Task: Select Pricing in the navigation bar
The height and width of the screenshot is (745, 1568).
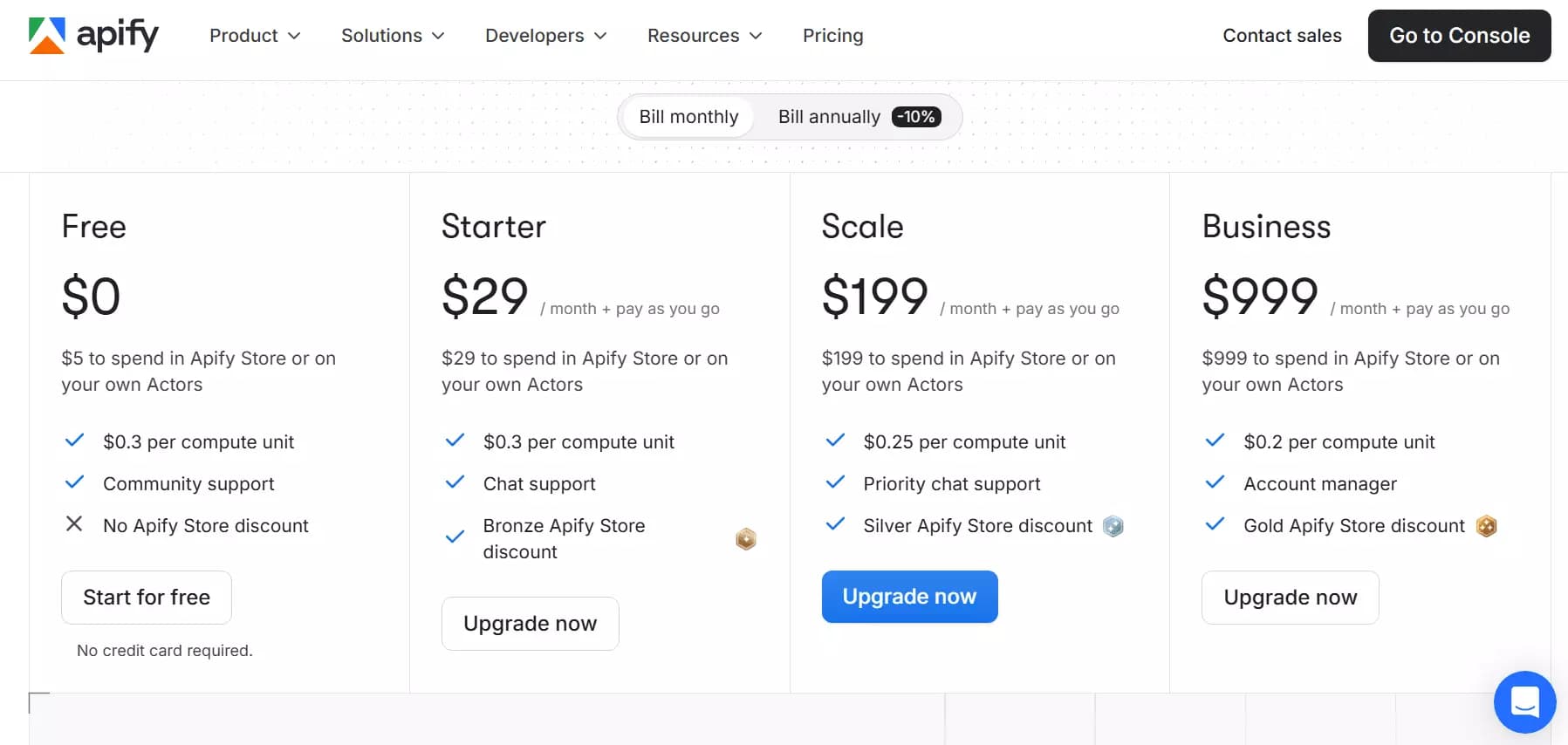Action: pyautogui.click(x=832, y=36)
